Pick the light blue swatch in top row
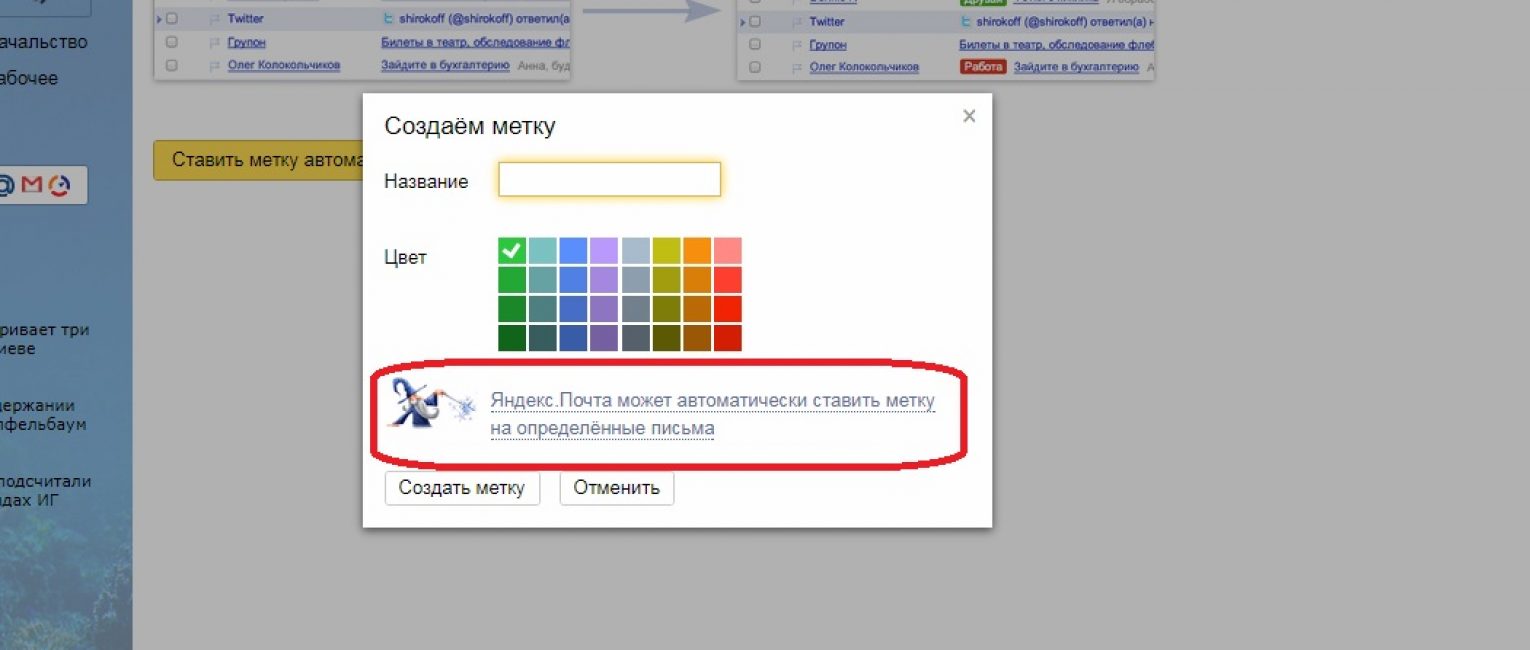The width and height of the screenshot is (1530, 650). tap(574, 251)
